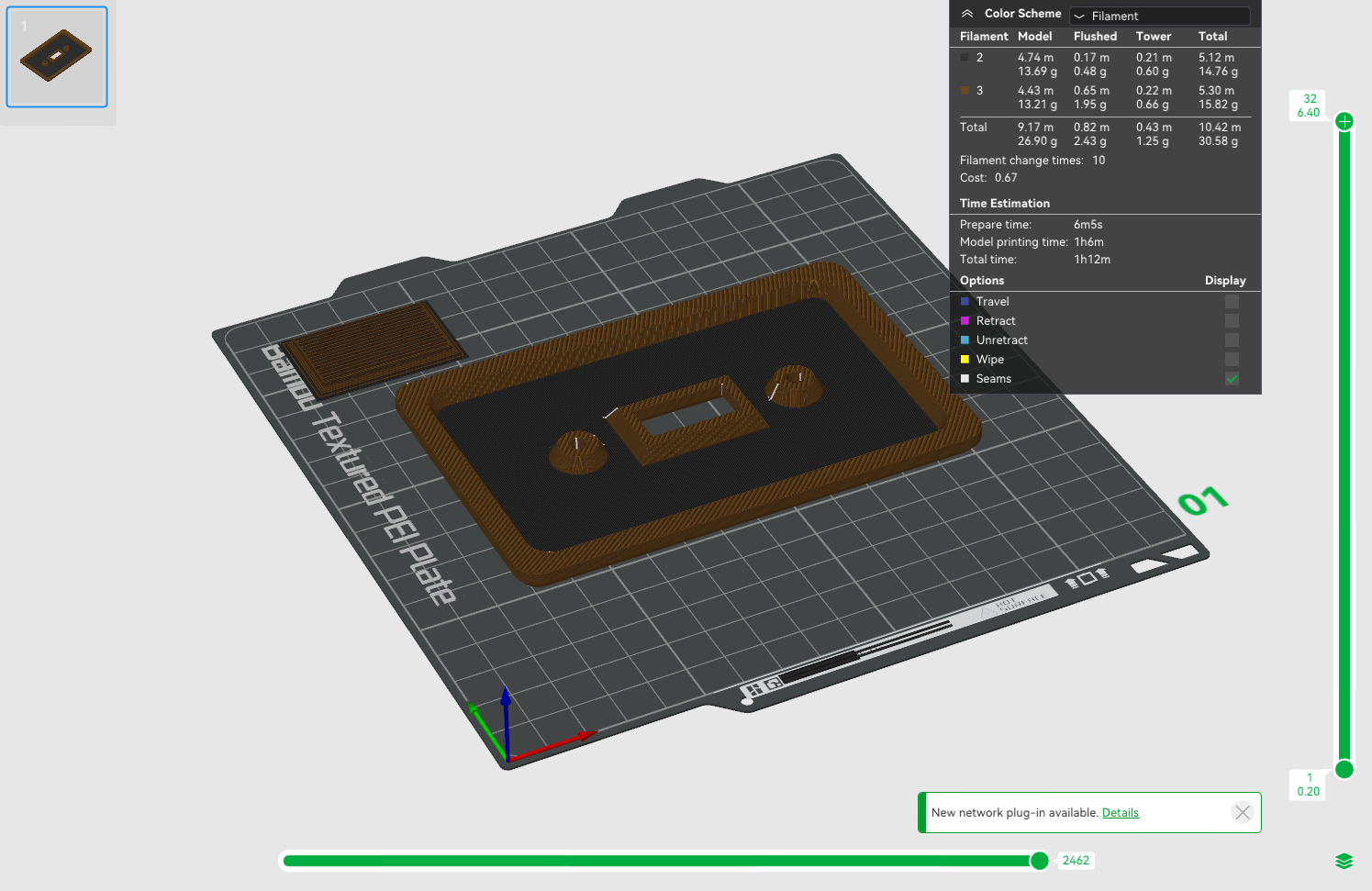Select plate 1 thumbnail
Image resolution: width=1372 pixels, height=891 pixels.
pos(57,57)
